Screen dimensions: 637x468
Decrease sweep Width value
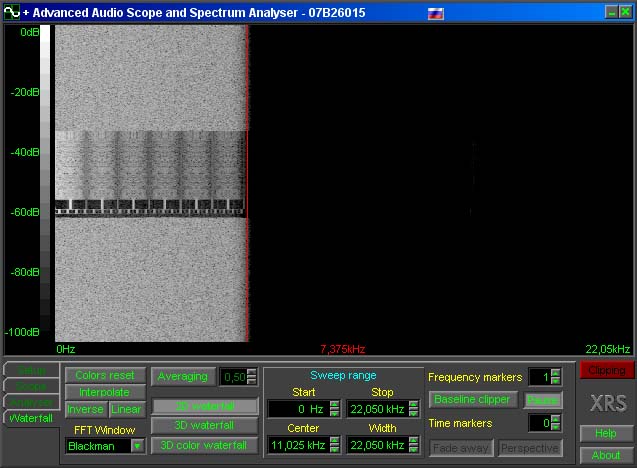[x=414, y=449]
